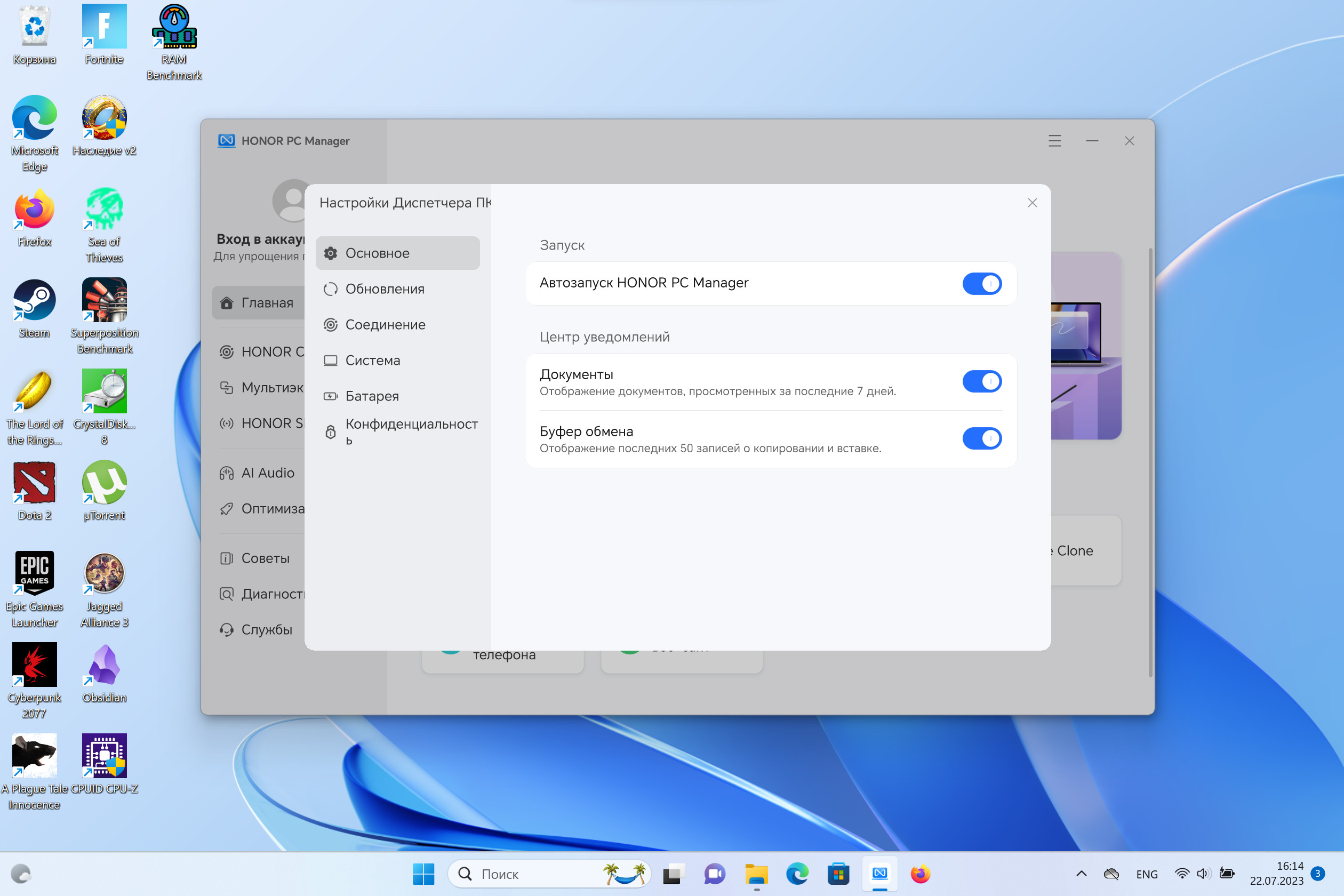Select the Firefox desktop shortcut

point(35,218)
